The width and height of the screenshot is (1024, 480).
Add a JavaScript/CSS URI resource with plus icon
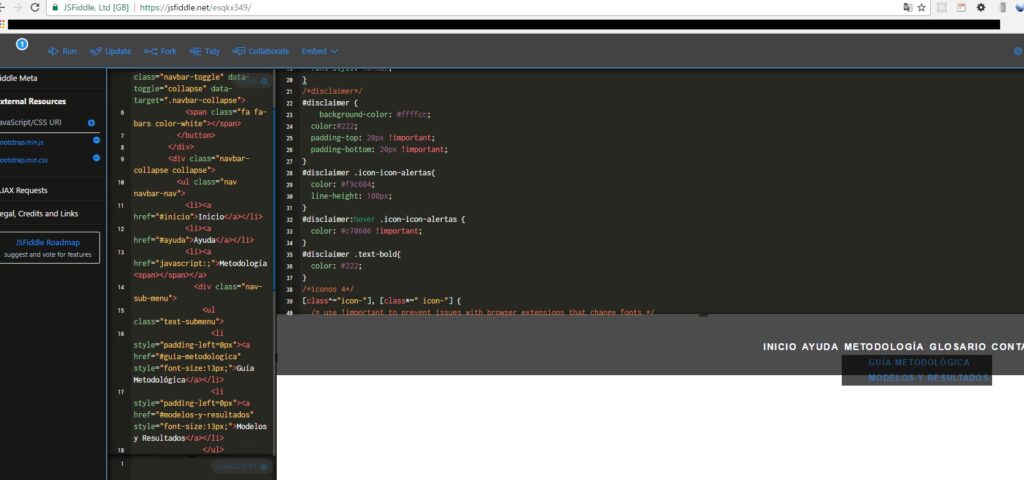91,123
